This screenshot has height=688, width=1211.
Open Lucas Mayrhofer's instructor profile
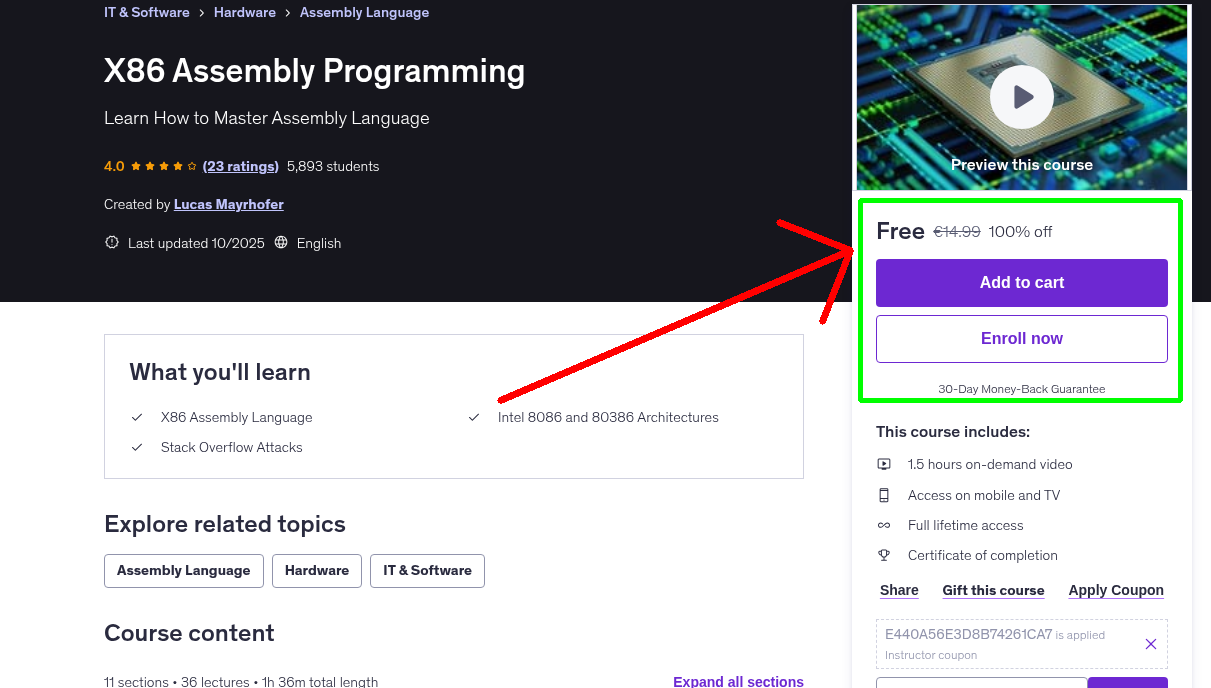[228, 204]
